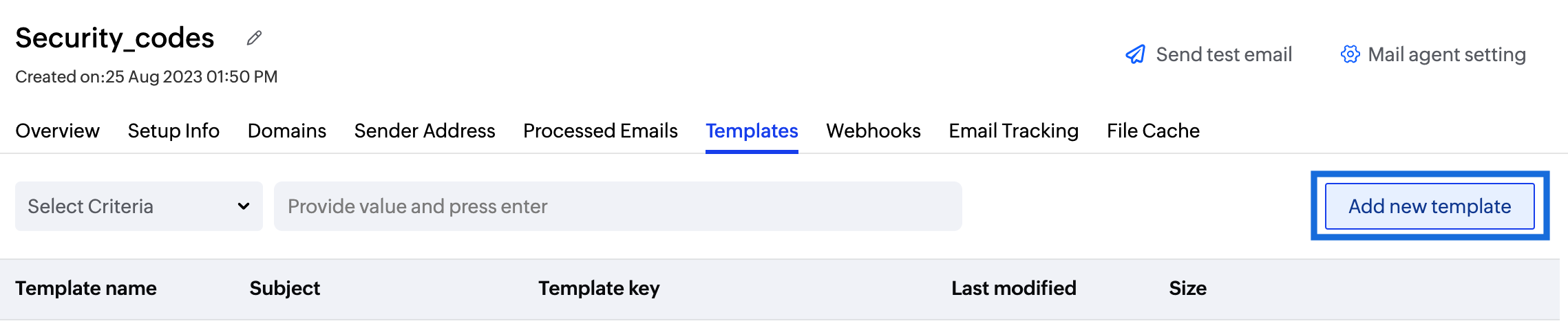Switch to the Webhooks tab
This screenshot has width=1568, height=330.
[873, 131]
